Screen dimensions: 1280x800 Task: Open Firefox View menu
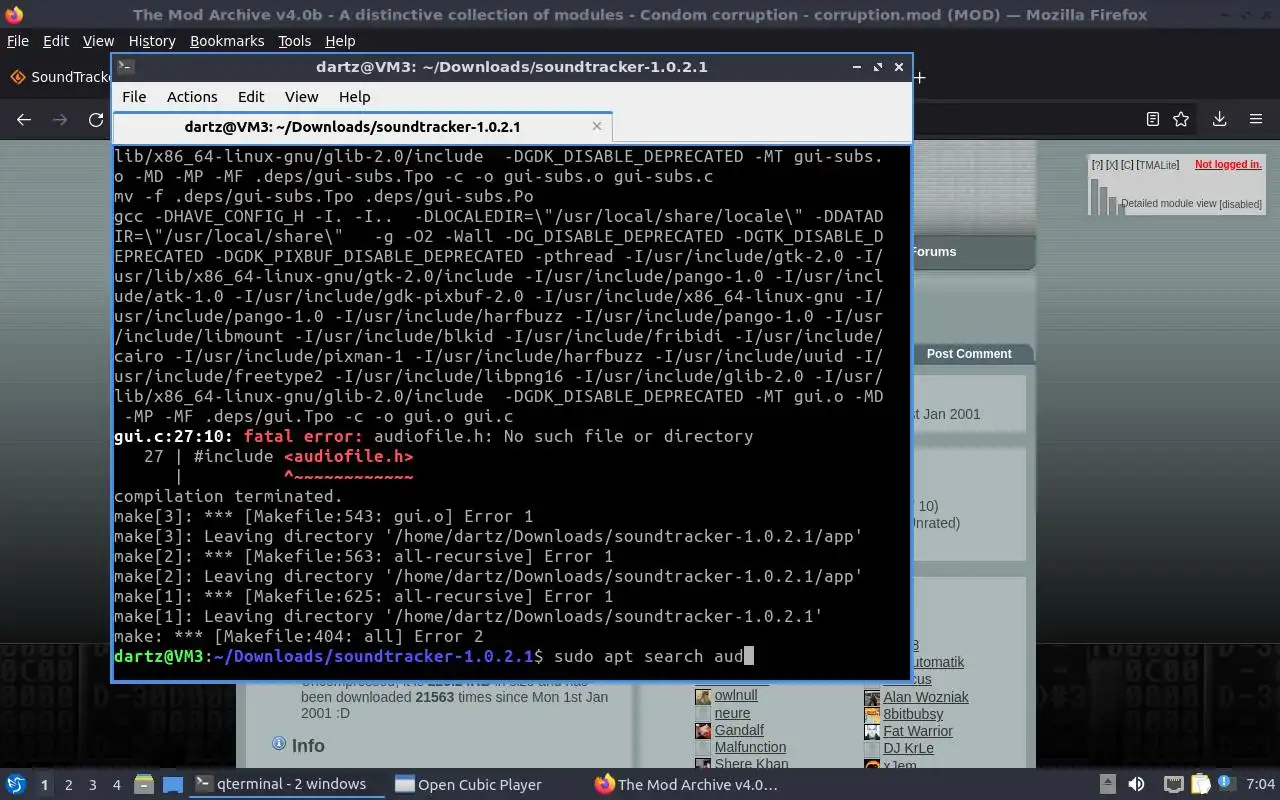(98, 41)
